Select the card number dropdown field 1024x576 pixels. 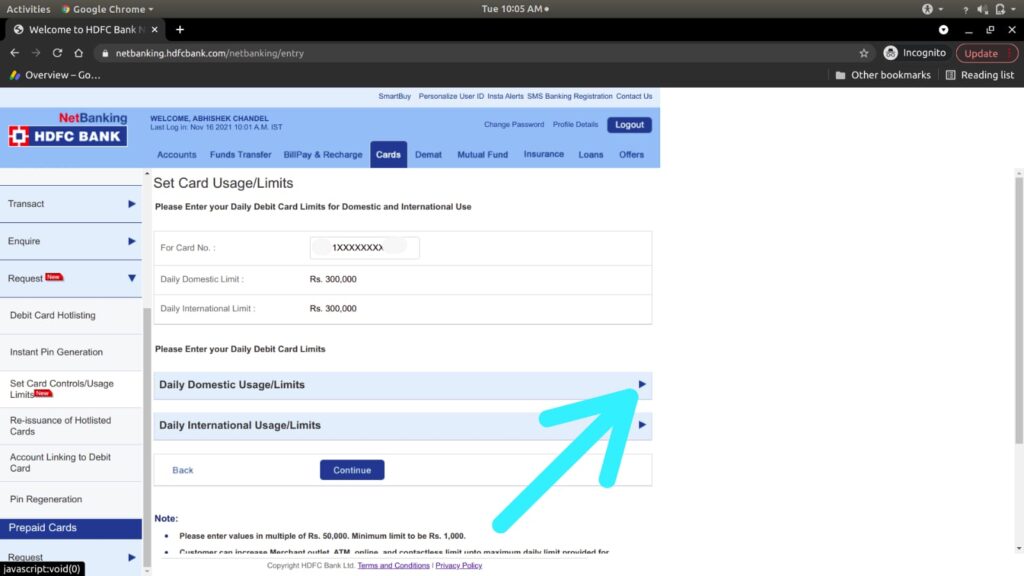(x=364, y=248)
